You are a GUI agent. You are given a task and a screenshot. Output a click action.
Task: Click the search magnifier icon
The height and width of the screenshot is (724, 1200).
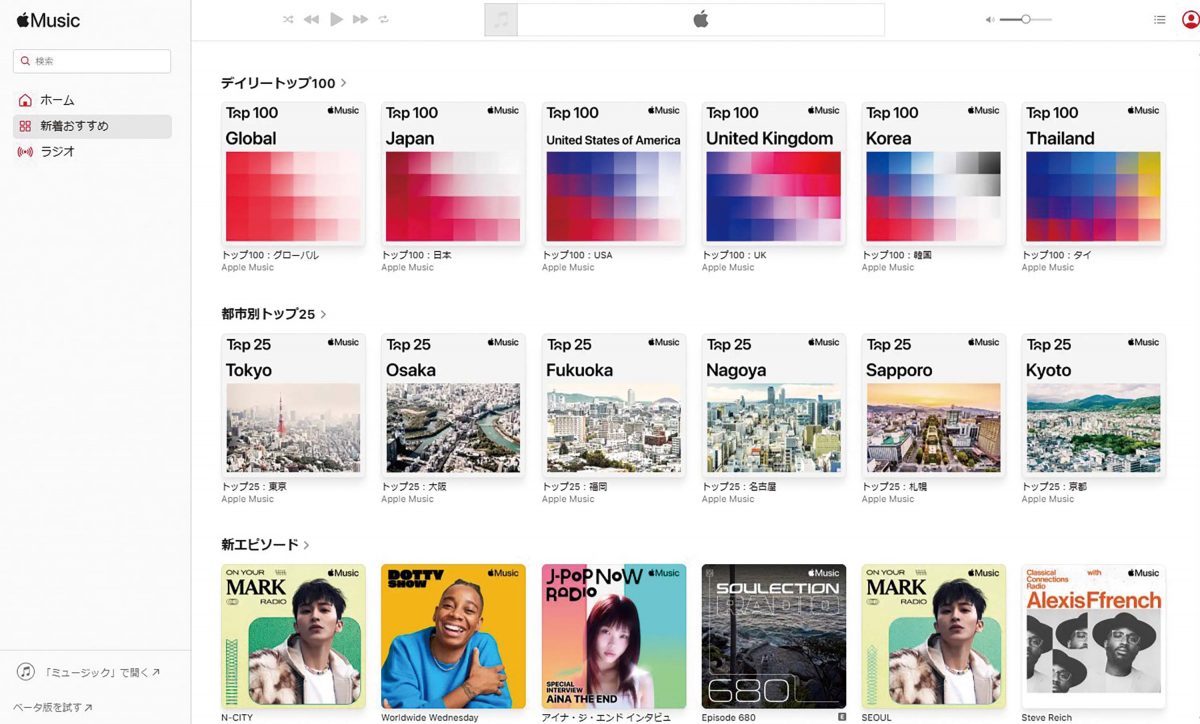[x=24, y=61]
